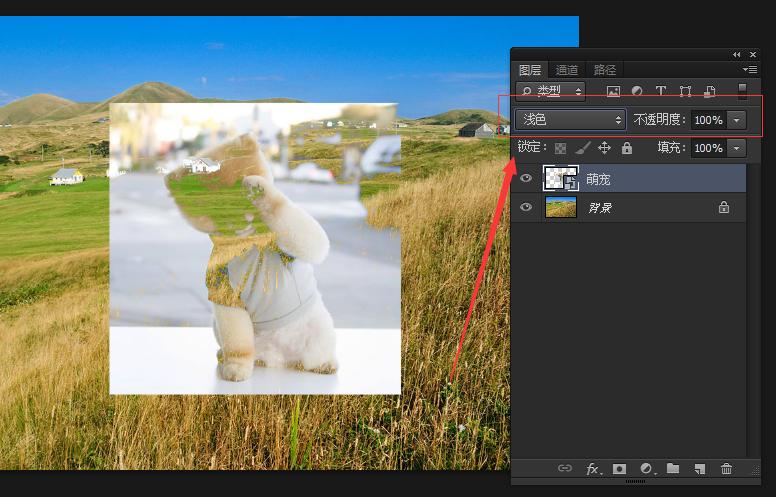Hide the 背景 layer with eye icon
The height and width of the screenshot is (497, 776).
pos(526,208)
